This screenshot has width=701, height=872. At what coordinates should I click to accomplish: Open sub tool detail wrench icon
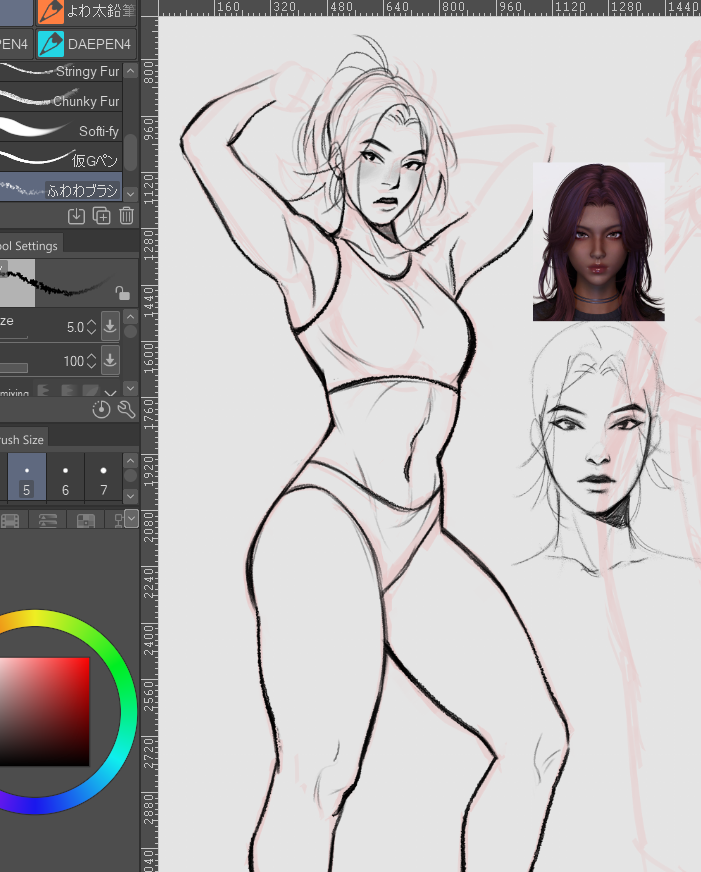tap(126, 409)
